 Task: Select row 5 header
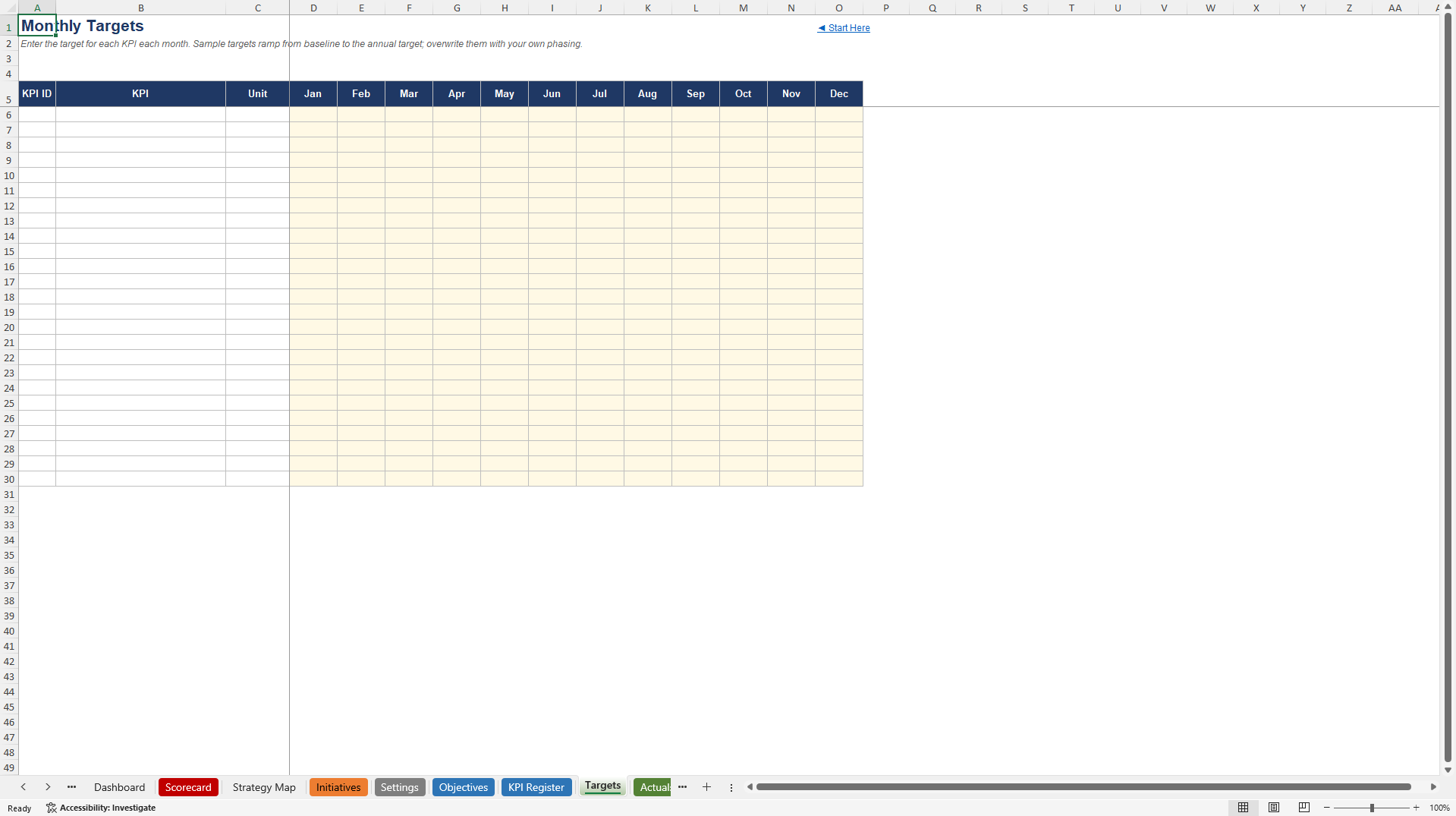click(9, 94)
